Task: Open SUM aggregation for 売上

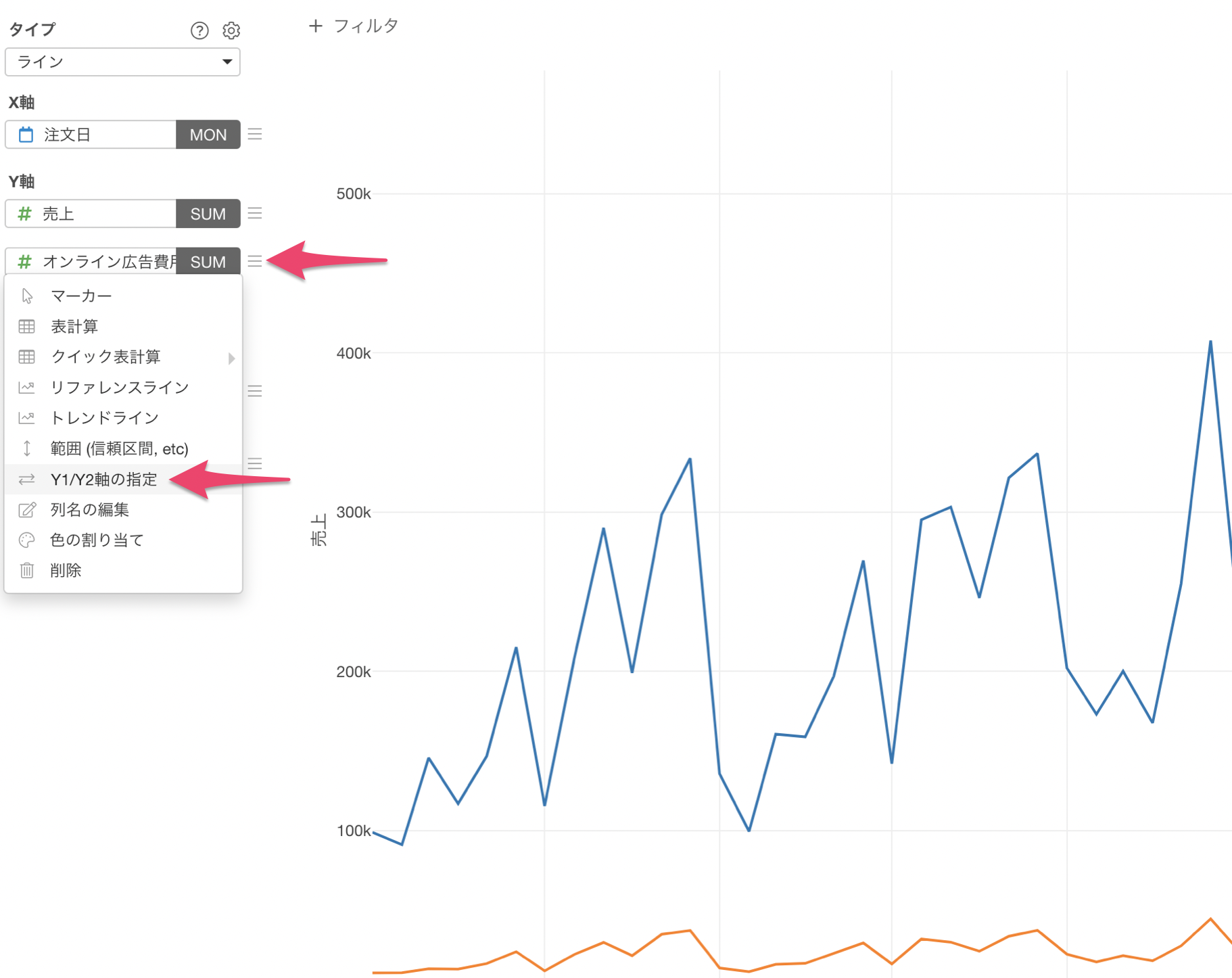Action: 208,214
